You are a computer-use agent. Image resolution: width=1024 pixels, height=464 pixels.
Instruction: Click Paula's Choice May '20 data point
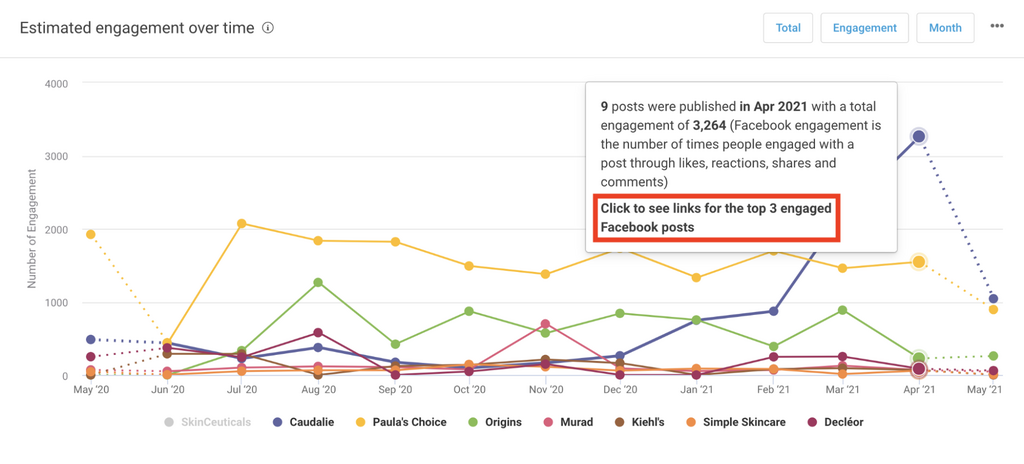click(x=91, y=235)
